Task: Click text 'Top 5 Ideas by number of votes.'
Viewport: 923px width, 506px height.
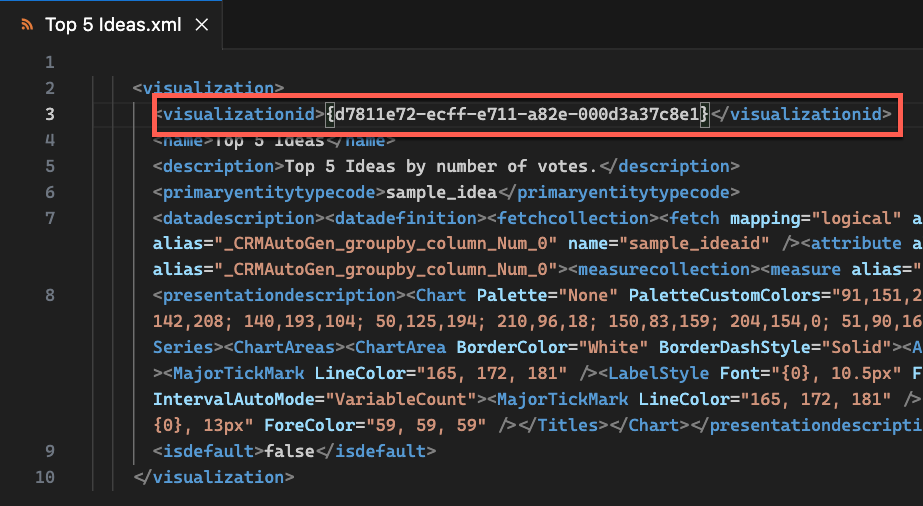Action: [441, 166]
